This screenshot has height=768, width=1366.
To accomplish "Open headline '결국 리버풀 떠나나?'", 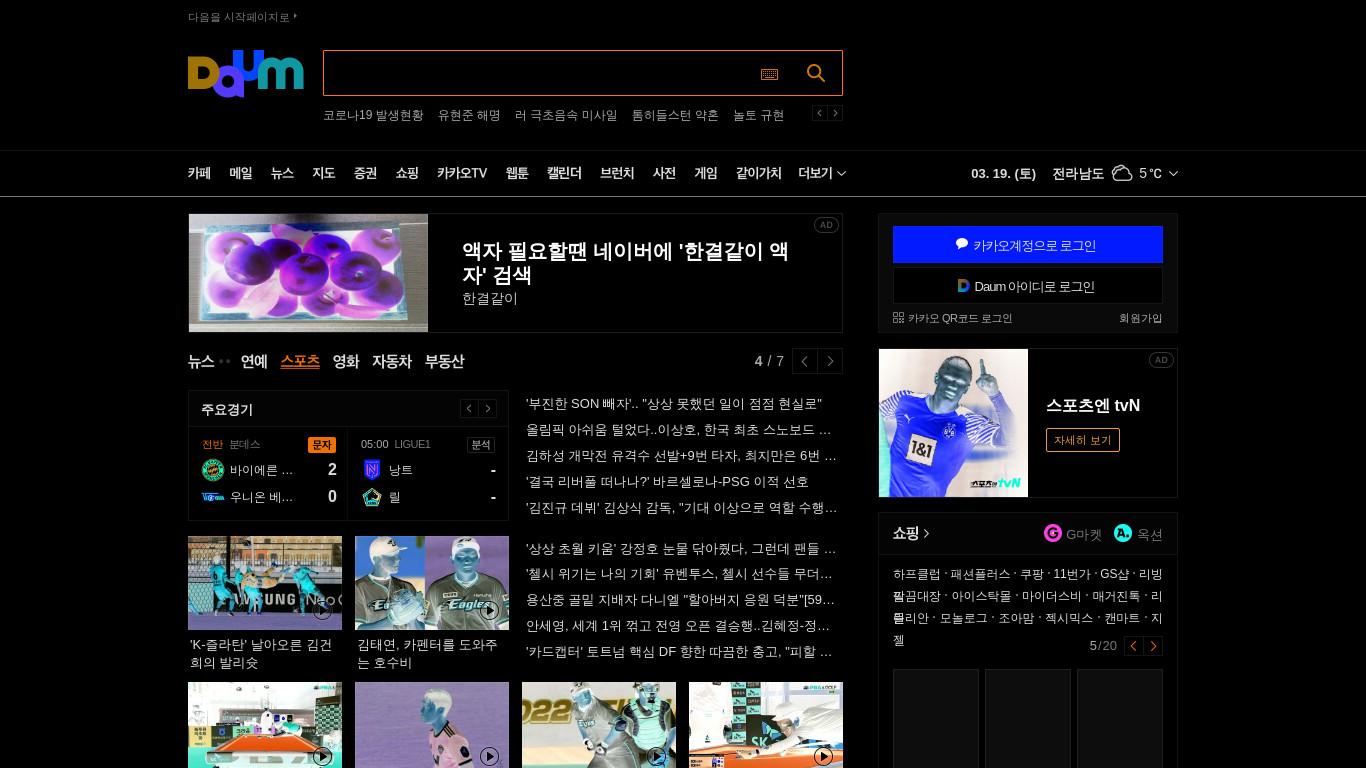I will pos(667,481).
